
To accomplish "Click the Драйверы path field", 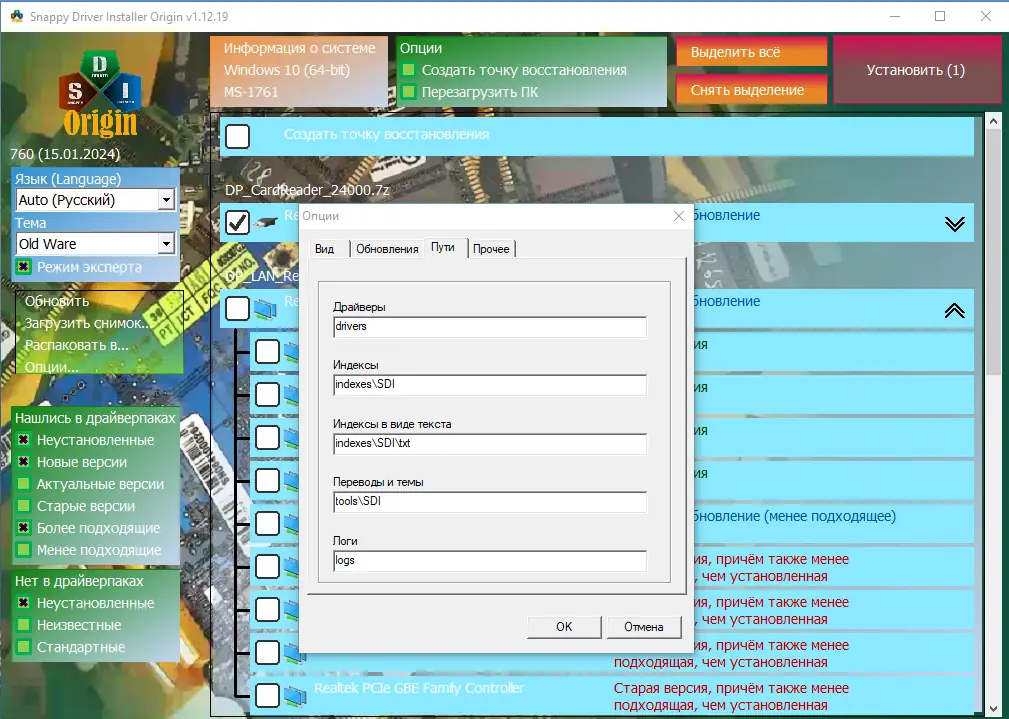I will [490, 326].
